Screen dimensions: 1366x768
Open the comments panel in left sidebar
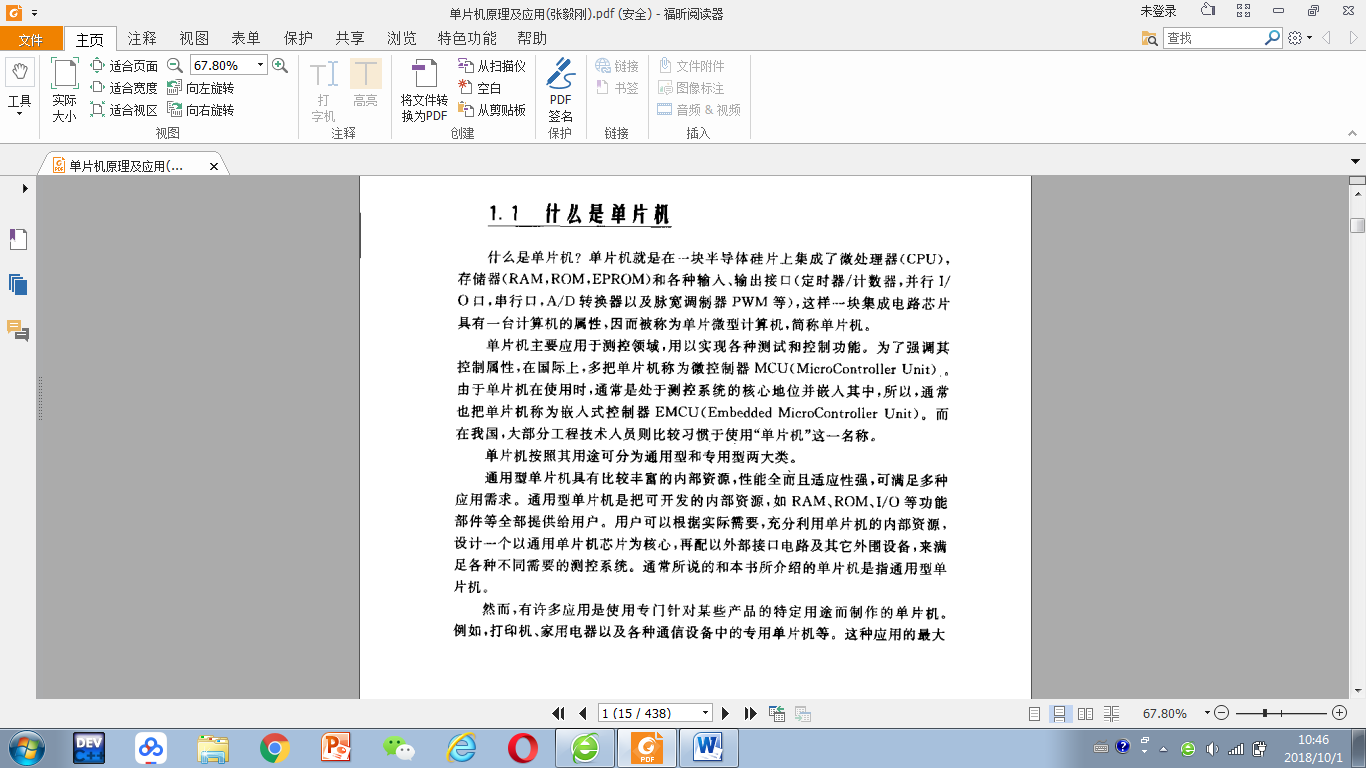(18, 330)
